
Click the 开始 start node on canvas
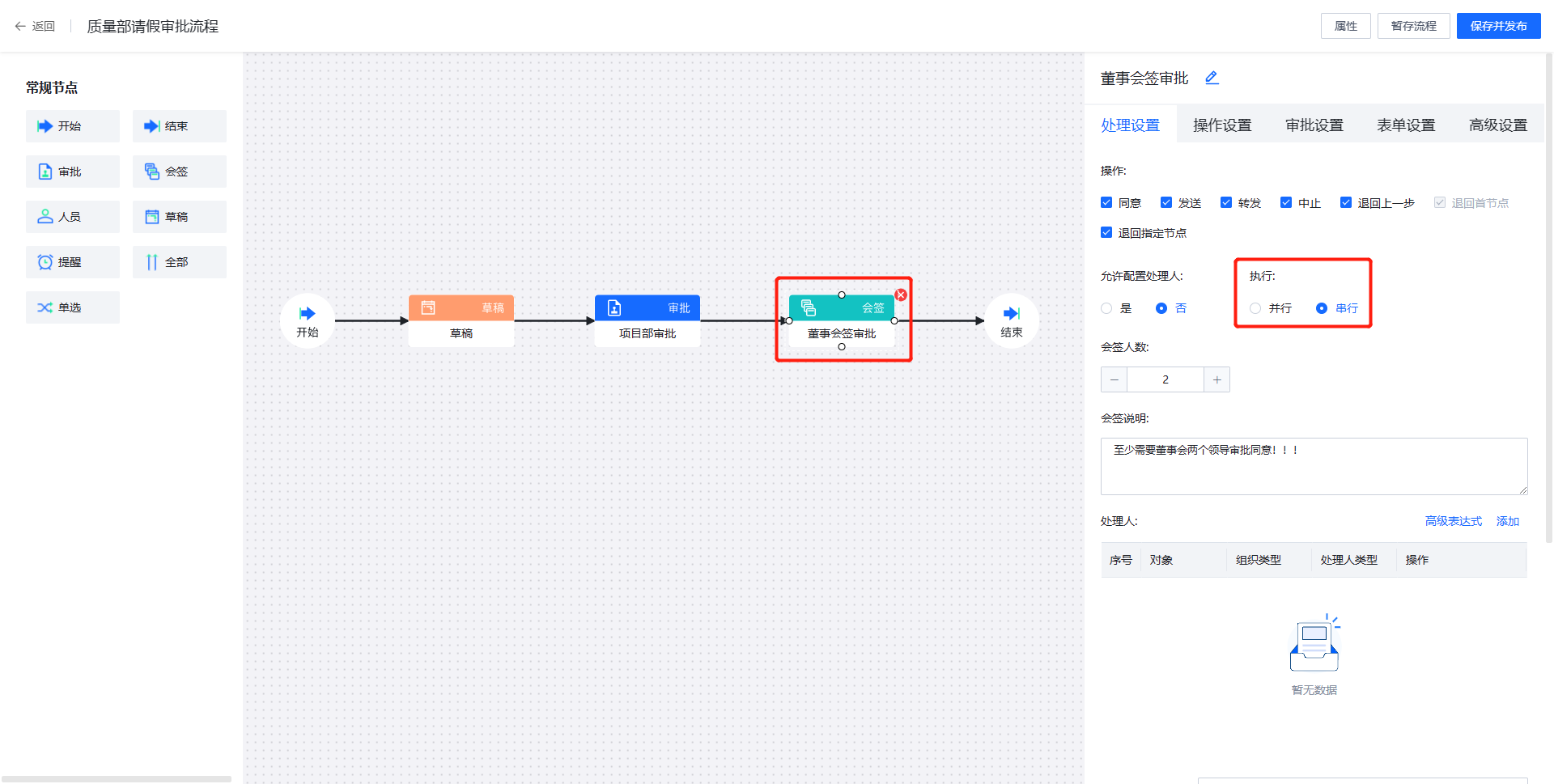coord(308,320)
